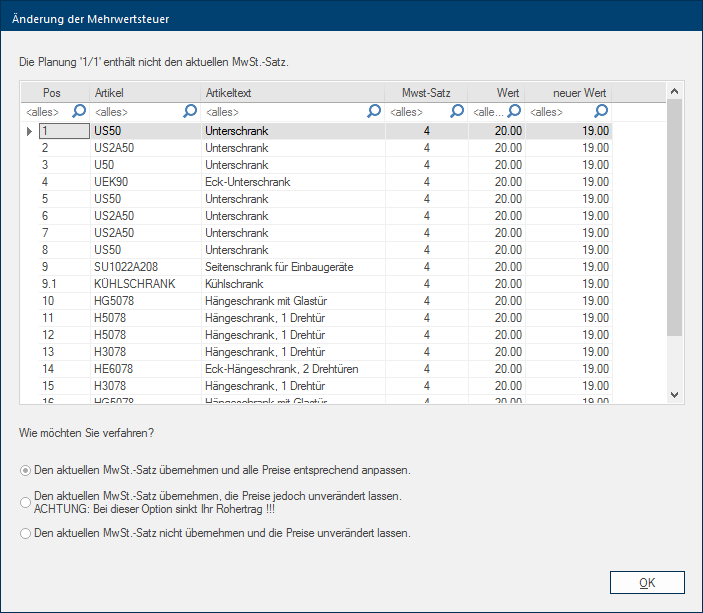Viewport: 703px width, 613px height.
Task: Click the search icon in neuer Wert filter
Action: 601,112
